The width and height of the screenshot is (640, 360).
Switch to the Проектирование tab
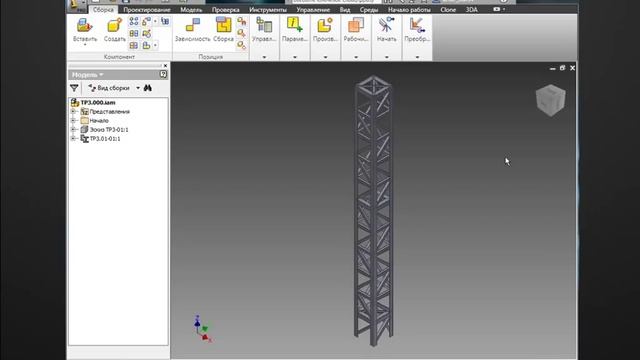click(147, 10)
